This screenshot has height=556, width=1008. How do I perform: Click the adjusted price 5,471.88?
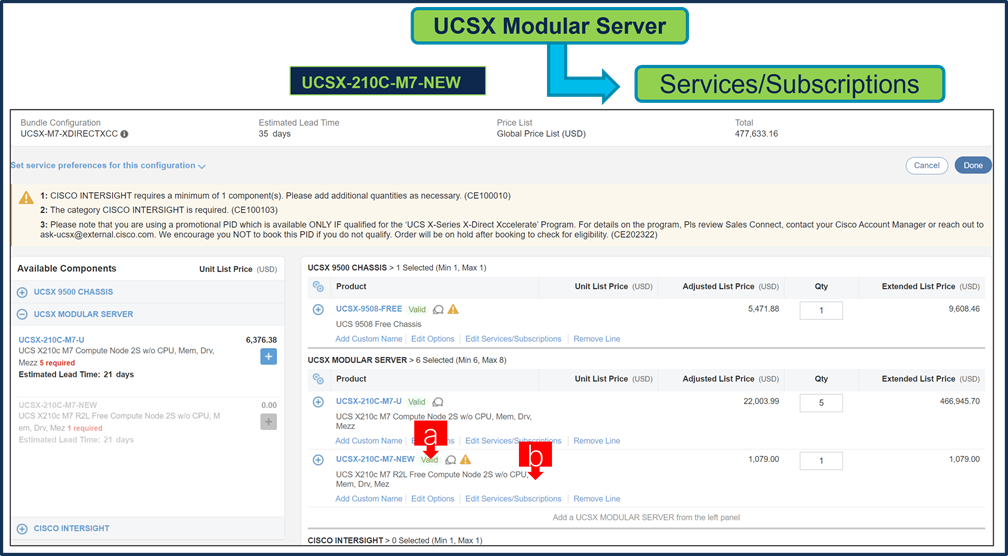tap(764, 309)
